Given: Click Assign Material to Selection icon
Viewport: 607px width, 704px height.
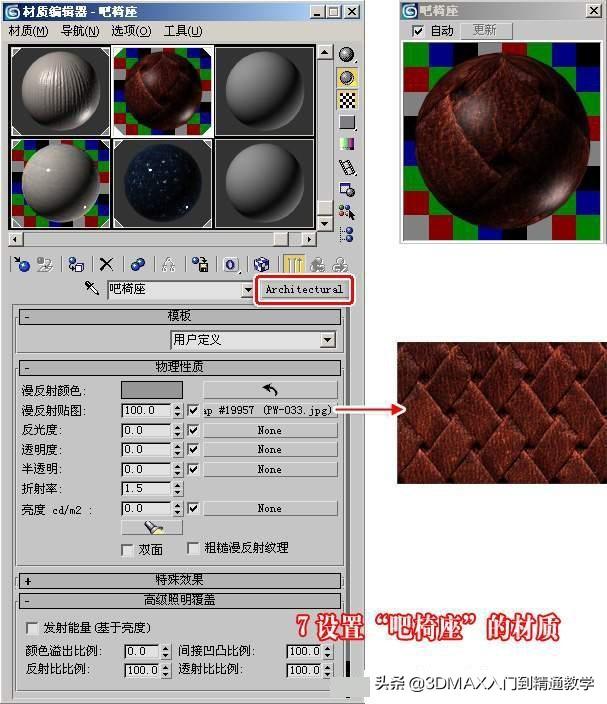Looking at the screenshot, I should [76, 264].
